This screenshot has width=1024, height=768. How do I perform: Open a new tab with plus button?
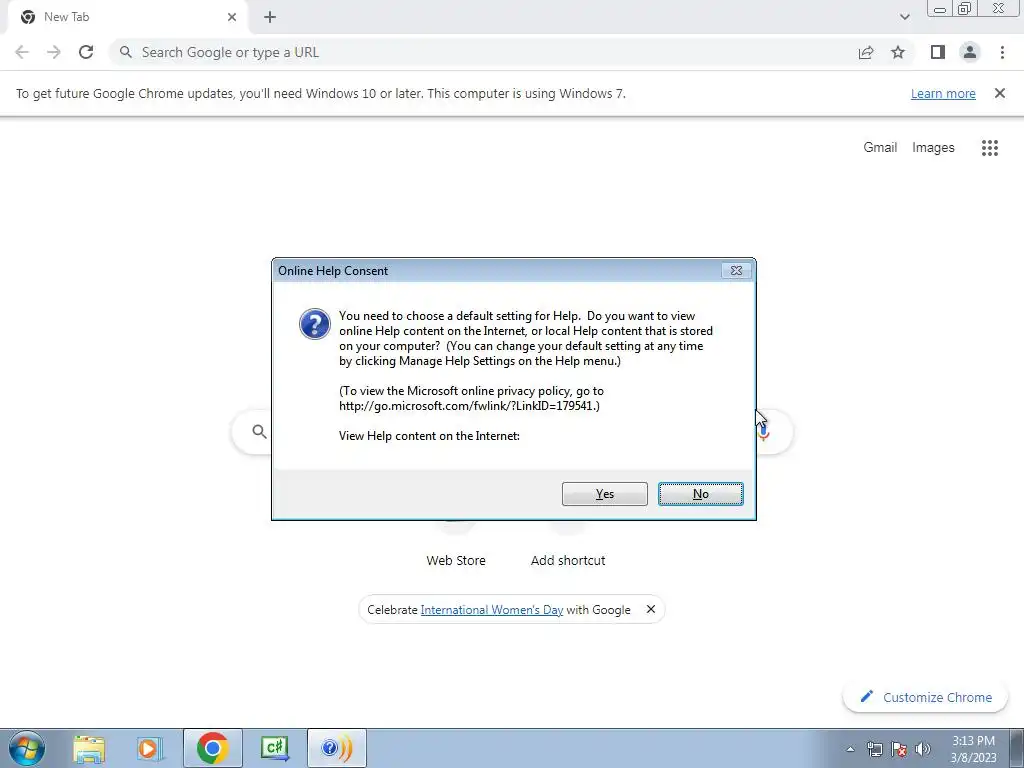tap(270, 17)
